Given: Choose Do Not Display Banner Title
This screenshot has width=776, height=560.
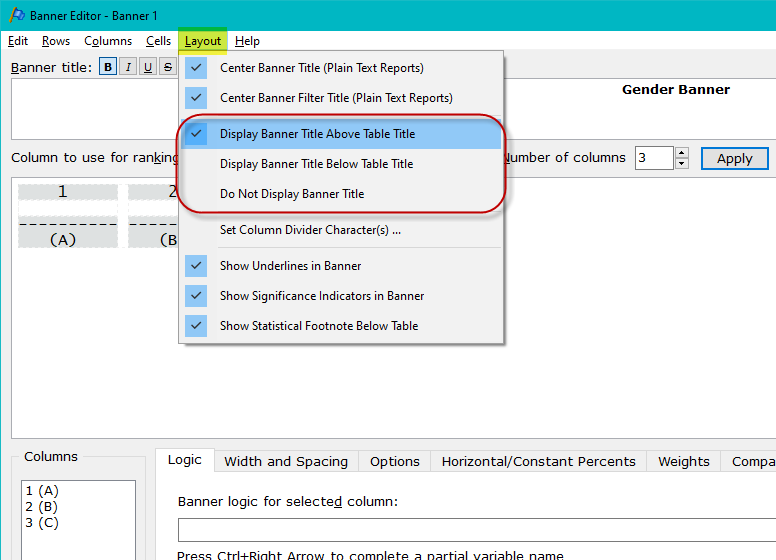Looking at the screenshot, I should (291, 194).
